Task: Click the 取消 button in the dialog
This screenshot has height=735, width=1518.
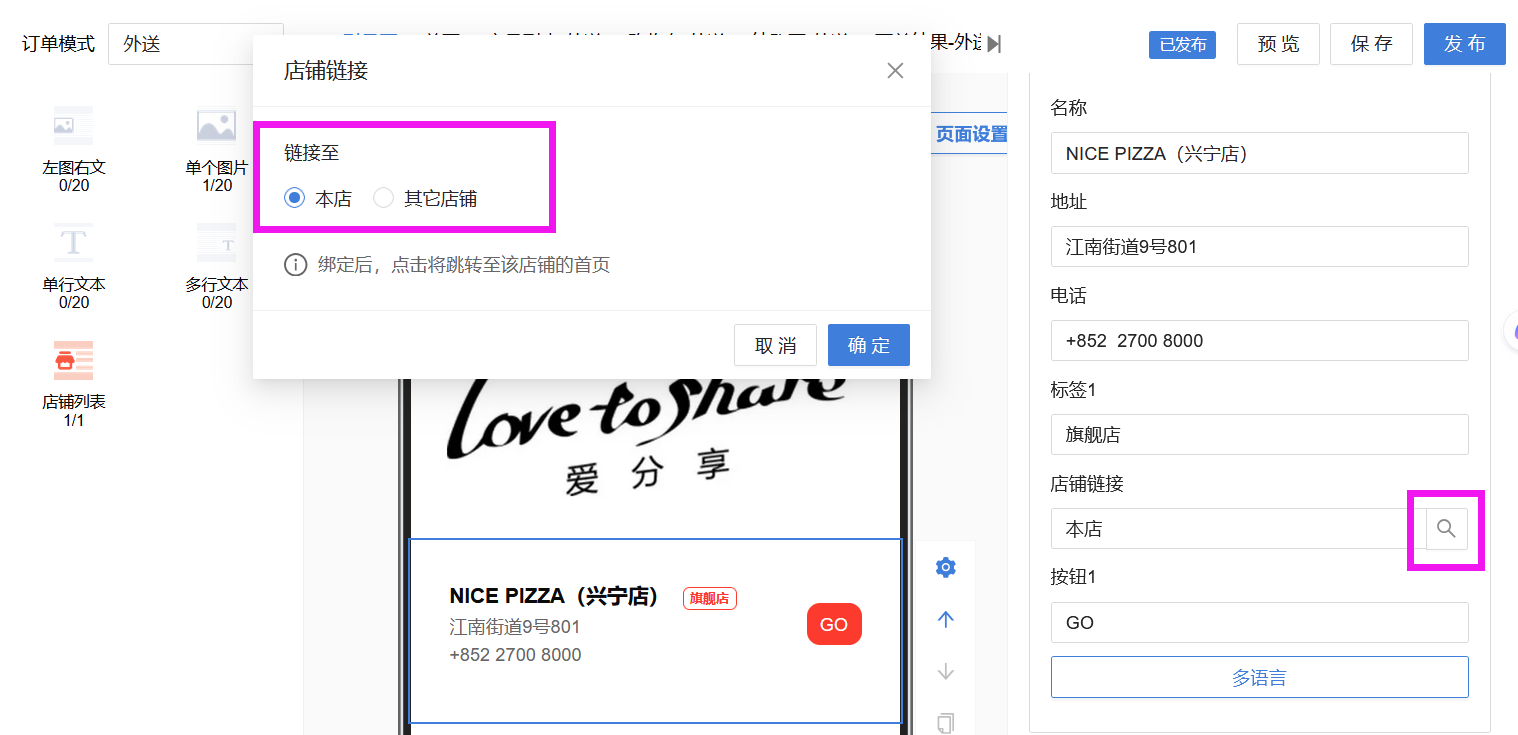Action: [775, 345]
